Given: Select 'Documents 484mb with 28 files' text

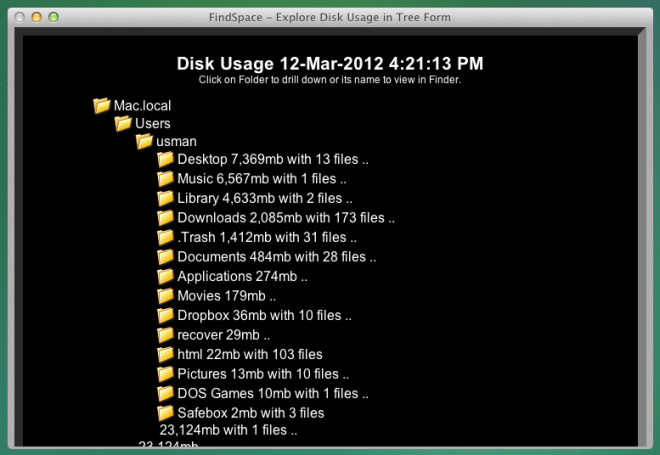Looking at the screenshot, I should [x=277, y=256].
